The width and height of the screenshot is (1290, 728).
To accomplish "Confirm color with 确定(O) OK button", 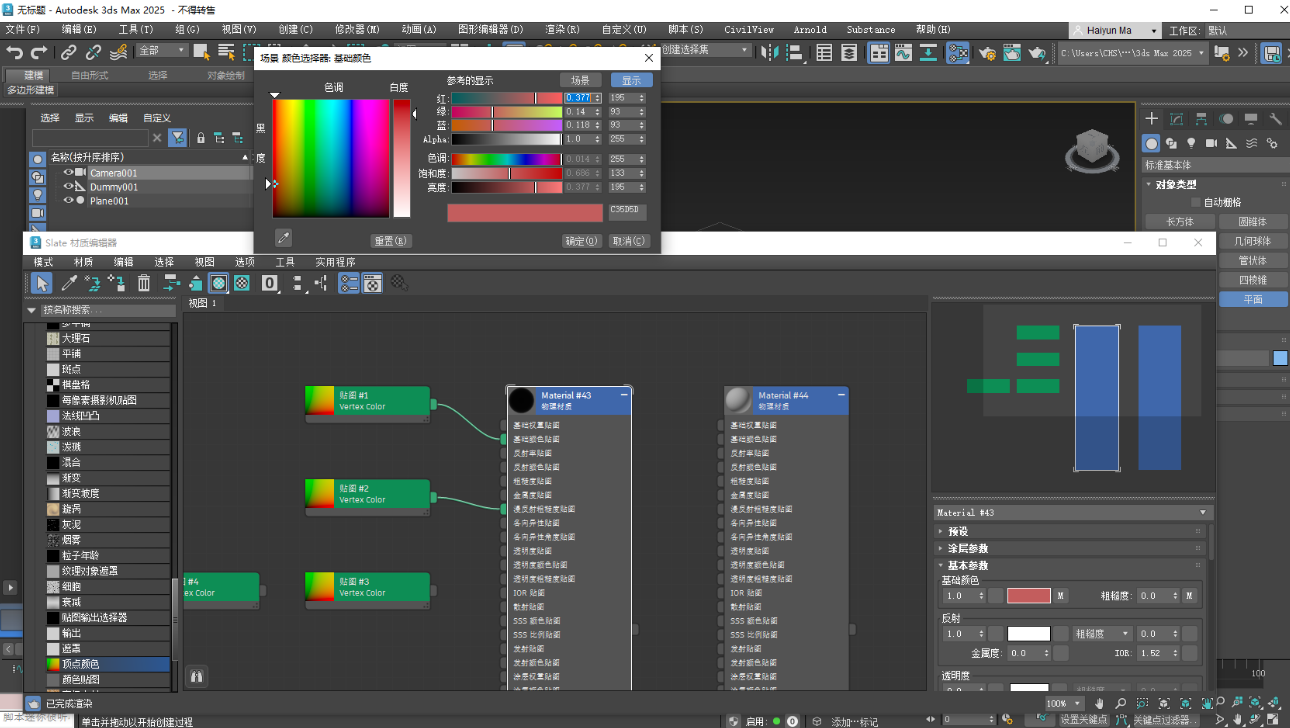I will click(x=581, y=241).
